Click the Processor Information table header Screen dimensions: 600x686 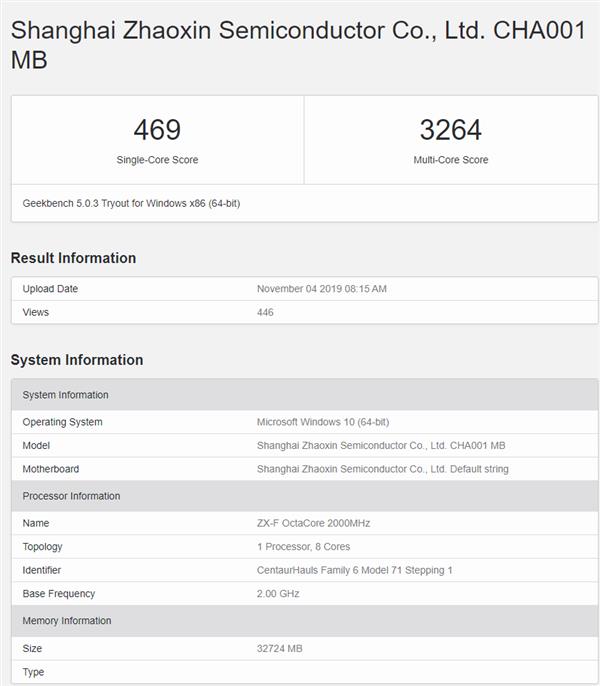click(x=71, y=496)
